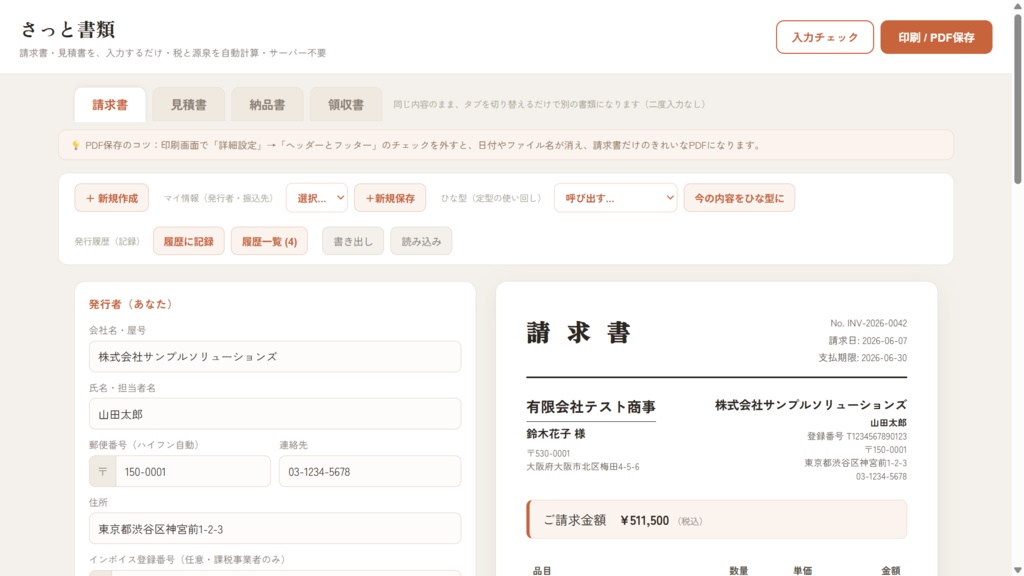Image resolution: width=1024 pixels, height=576 pixels.
Task: Click 請求日: 2026-06-07 in preview
Action: tap(868, 341)
